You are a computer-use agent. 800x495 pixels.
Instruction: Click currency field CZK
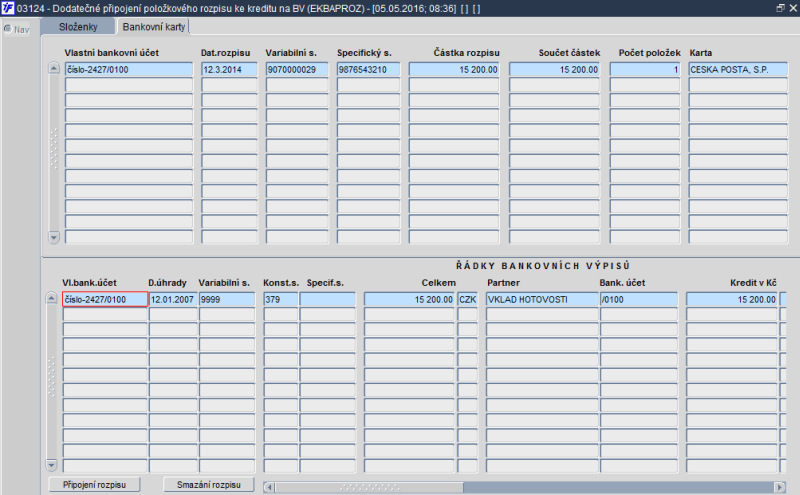coord(467,300)
